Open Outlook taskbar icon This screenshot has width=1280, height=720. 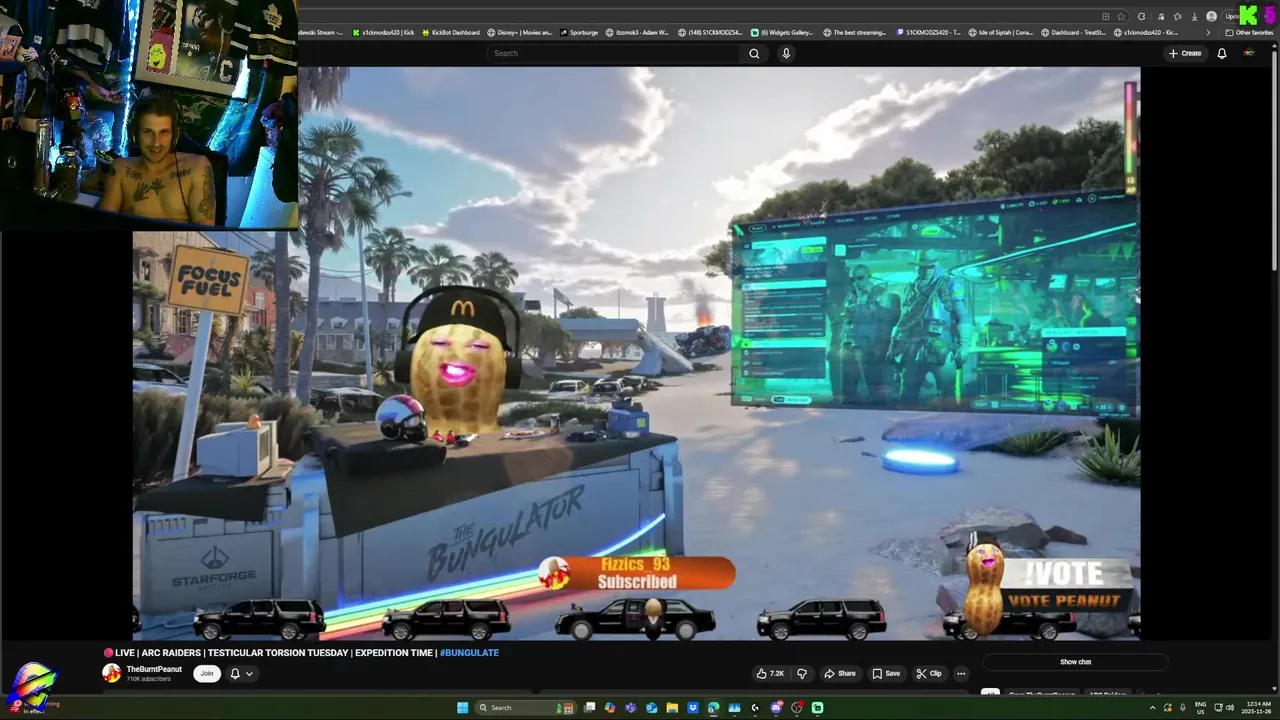(652, 708)
